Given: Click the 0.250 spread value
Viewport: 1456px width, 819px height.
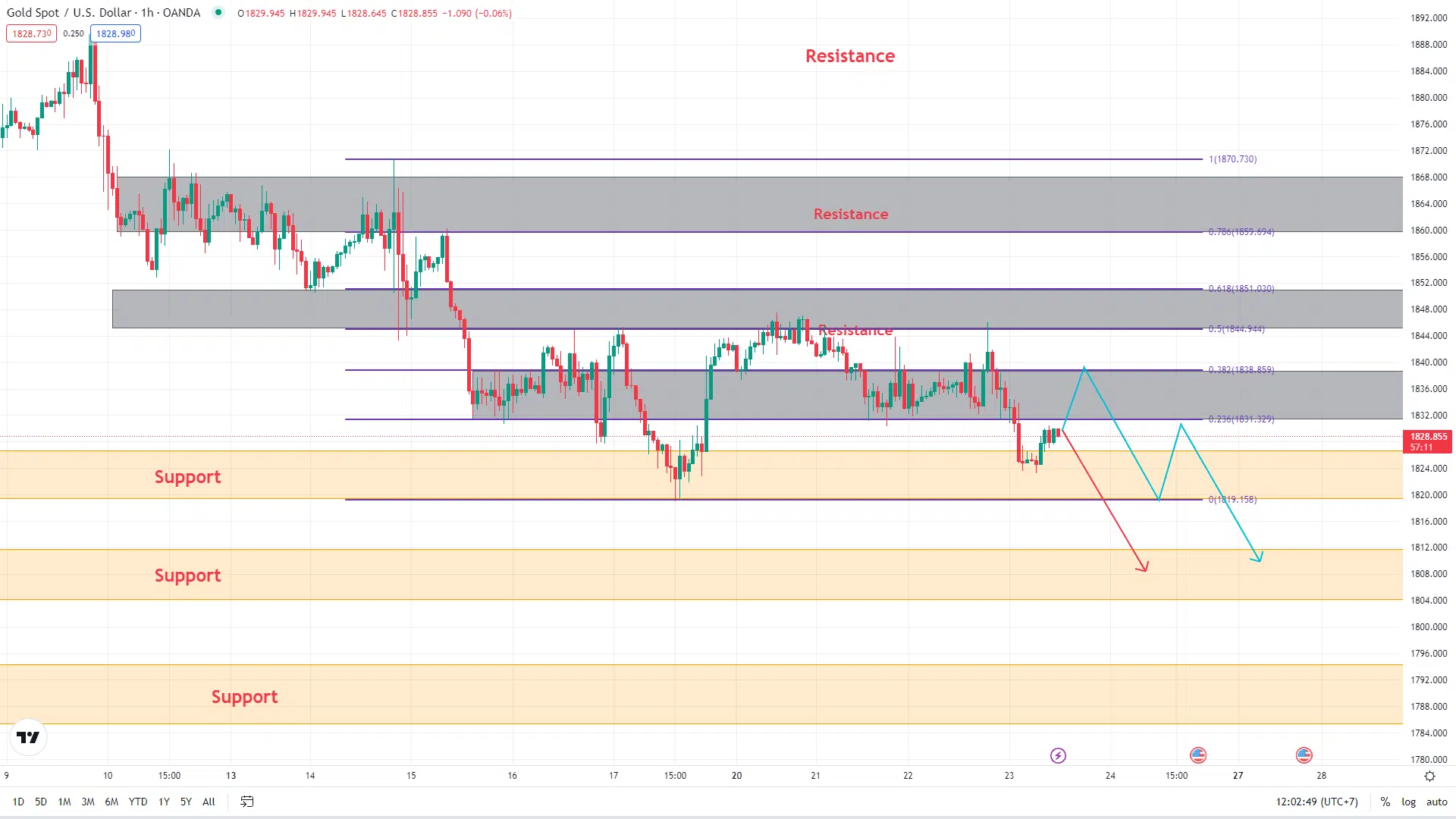Looking at the screenshot, I should (x=74, y=33).
